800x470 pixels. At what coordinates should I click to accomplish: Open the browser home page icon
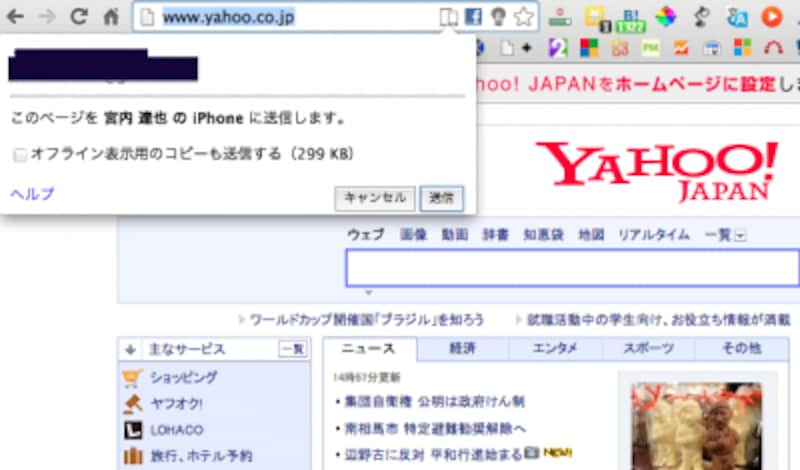pos(111,17)
